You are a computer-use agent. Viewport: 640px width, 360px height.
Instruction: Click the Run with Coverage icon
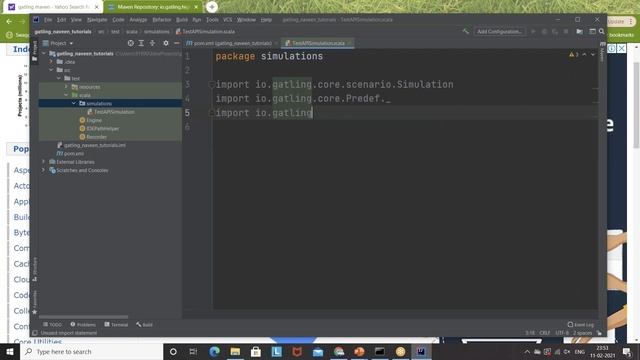tap(555, 31)
